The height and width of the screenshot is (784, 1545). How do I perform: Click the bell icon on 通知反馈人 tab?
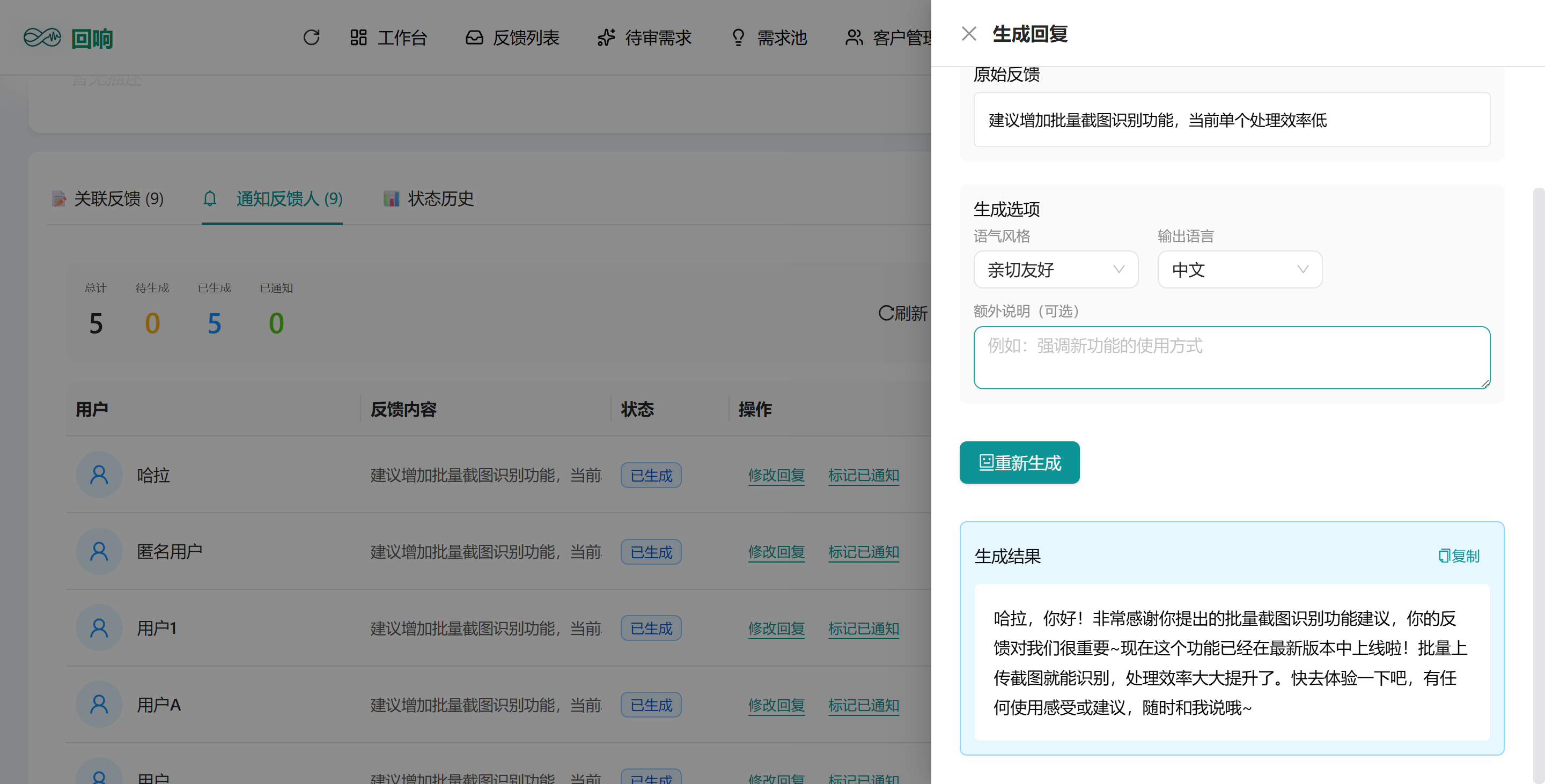210,198
